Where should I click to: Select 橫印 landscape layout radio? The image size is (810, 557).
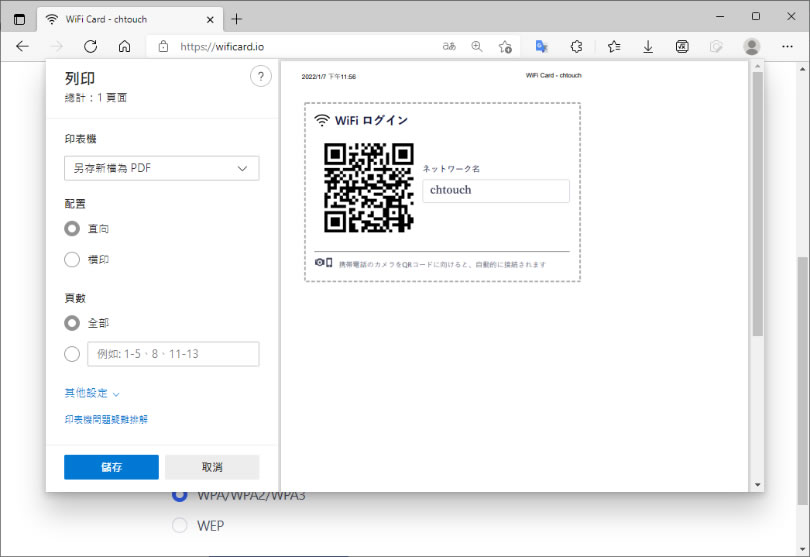(x=72, y=259)
